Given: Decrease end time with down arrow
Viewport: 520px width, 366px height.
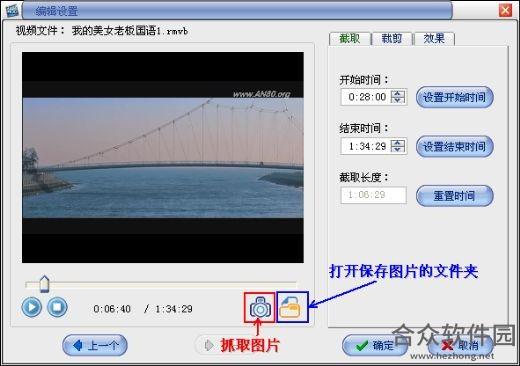Looking at the screenshot, I should 398,149.
